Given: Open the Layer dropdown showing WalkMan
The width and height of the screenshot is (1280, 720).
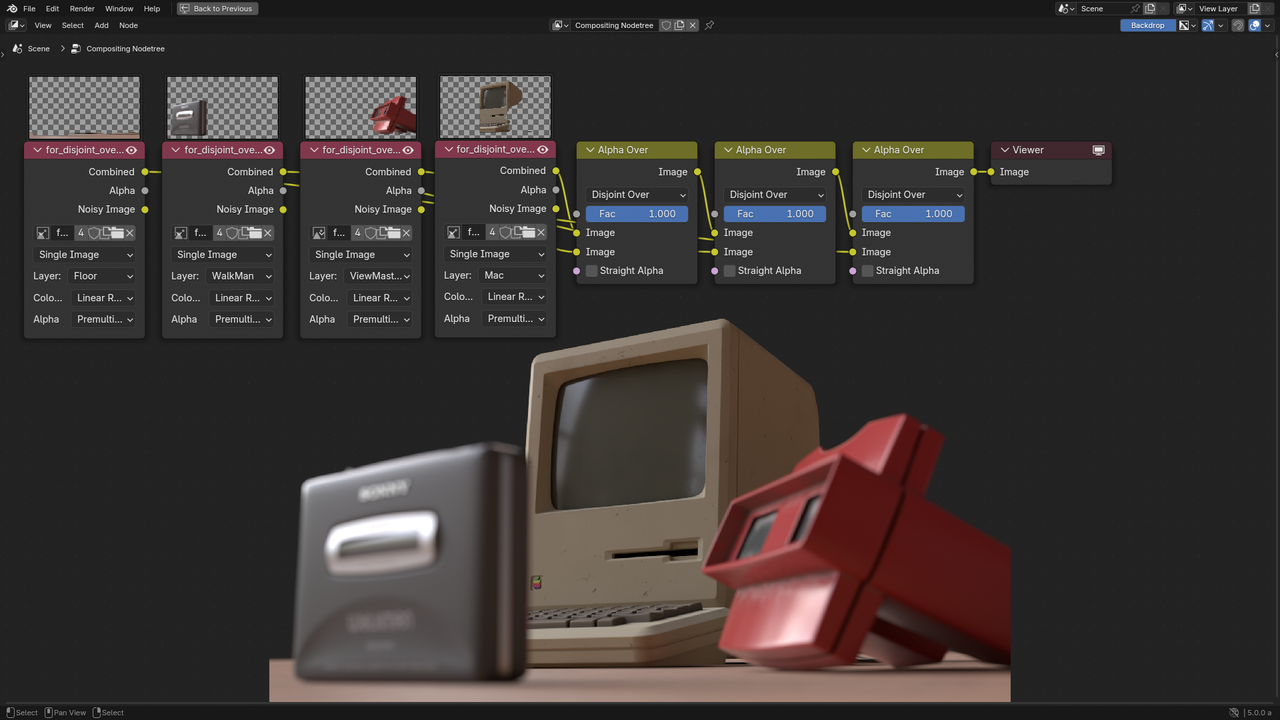Looking at the screenshot, I should [x=241, y=276].
